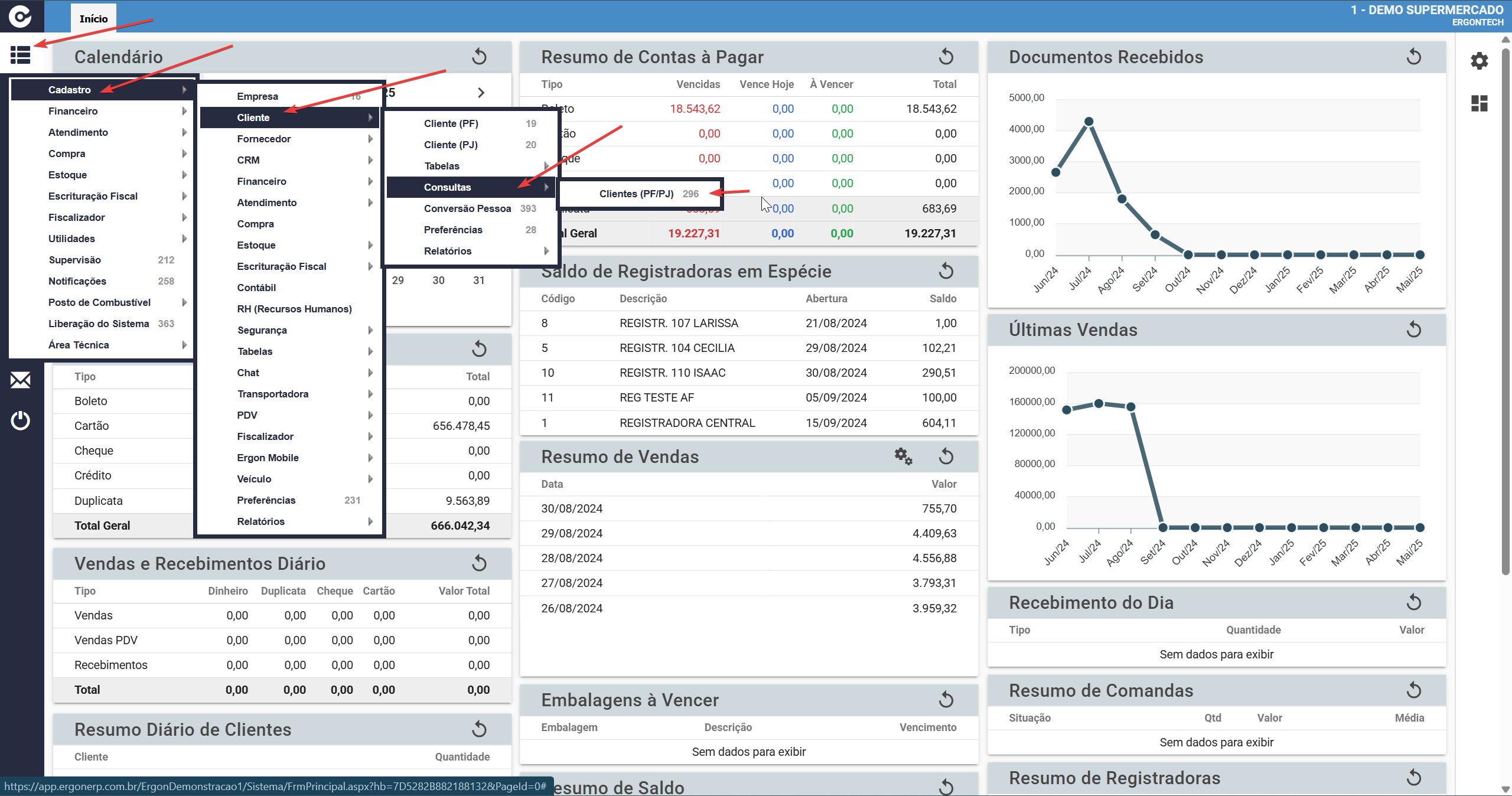Image resolution: width=1512 pixels, height=796 pixels.
Task: Refresh Embalagens à Vencer panel
Action: 946,700
